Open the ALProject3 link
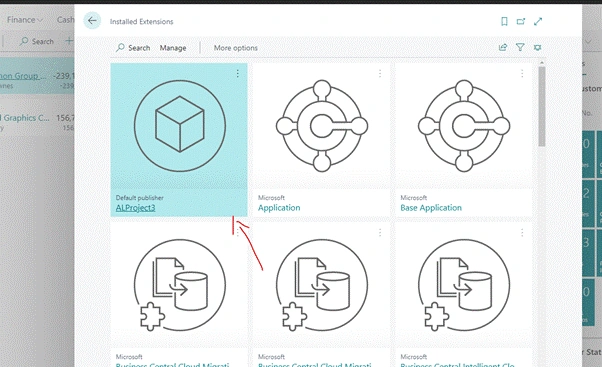The width and height of the screenshot is (602, 367). coord(136,208)
